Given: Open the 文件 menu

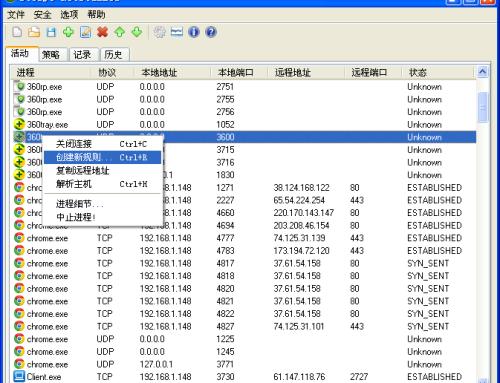Looking at the screenshot, I should (x=16, y=15).
